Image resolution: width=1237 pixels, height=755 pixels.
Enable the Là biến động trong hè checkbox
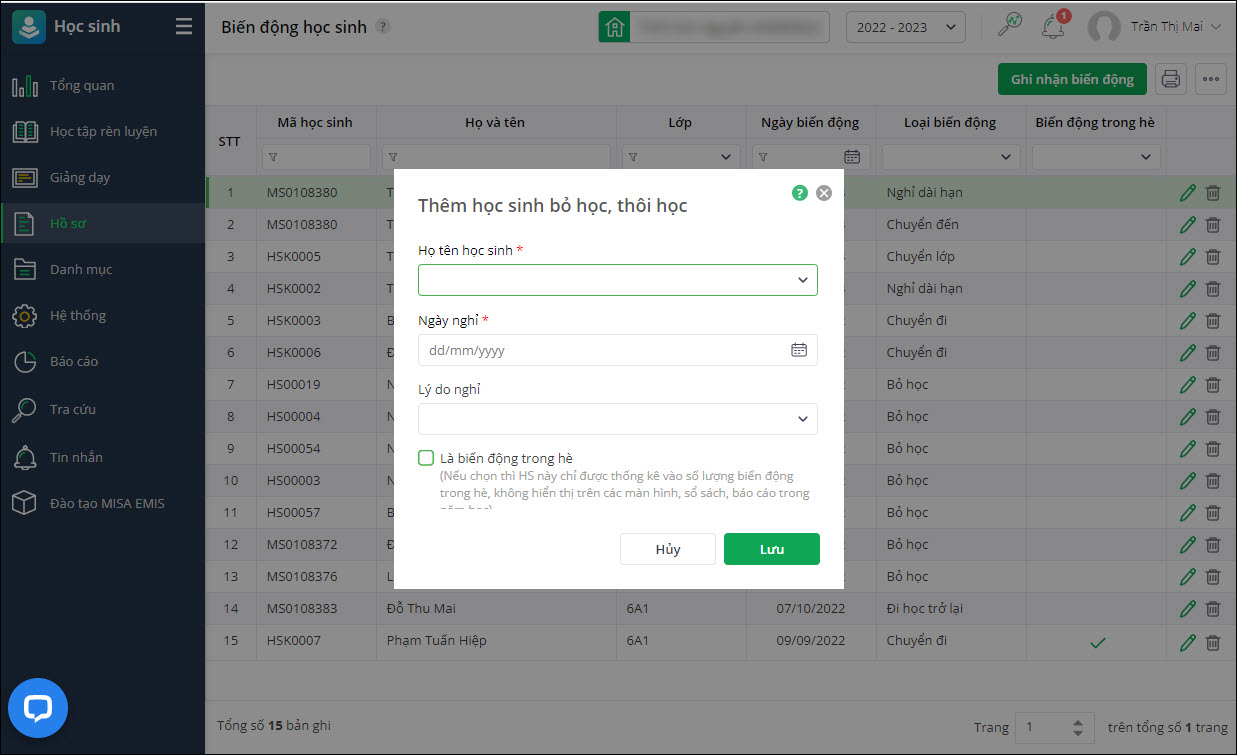pos(427,458)
